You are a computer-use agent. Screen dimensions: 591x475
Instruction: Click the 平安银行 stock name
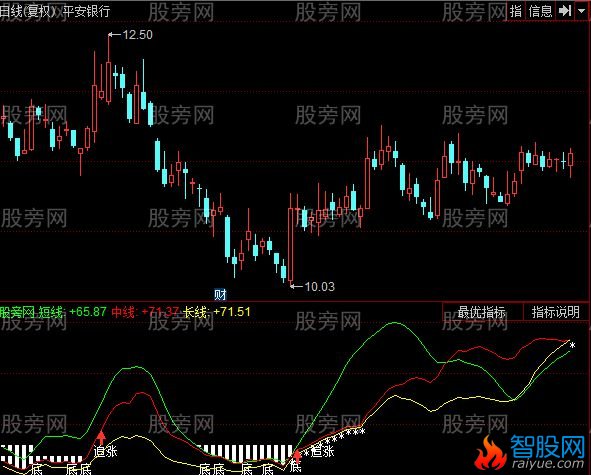[x=86, y=11]
